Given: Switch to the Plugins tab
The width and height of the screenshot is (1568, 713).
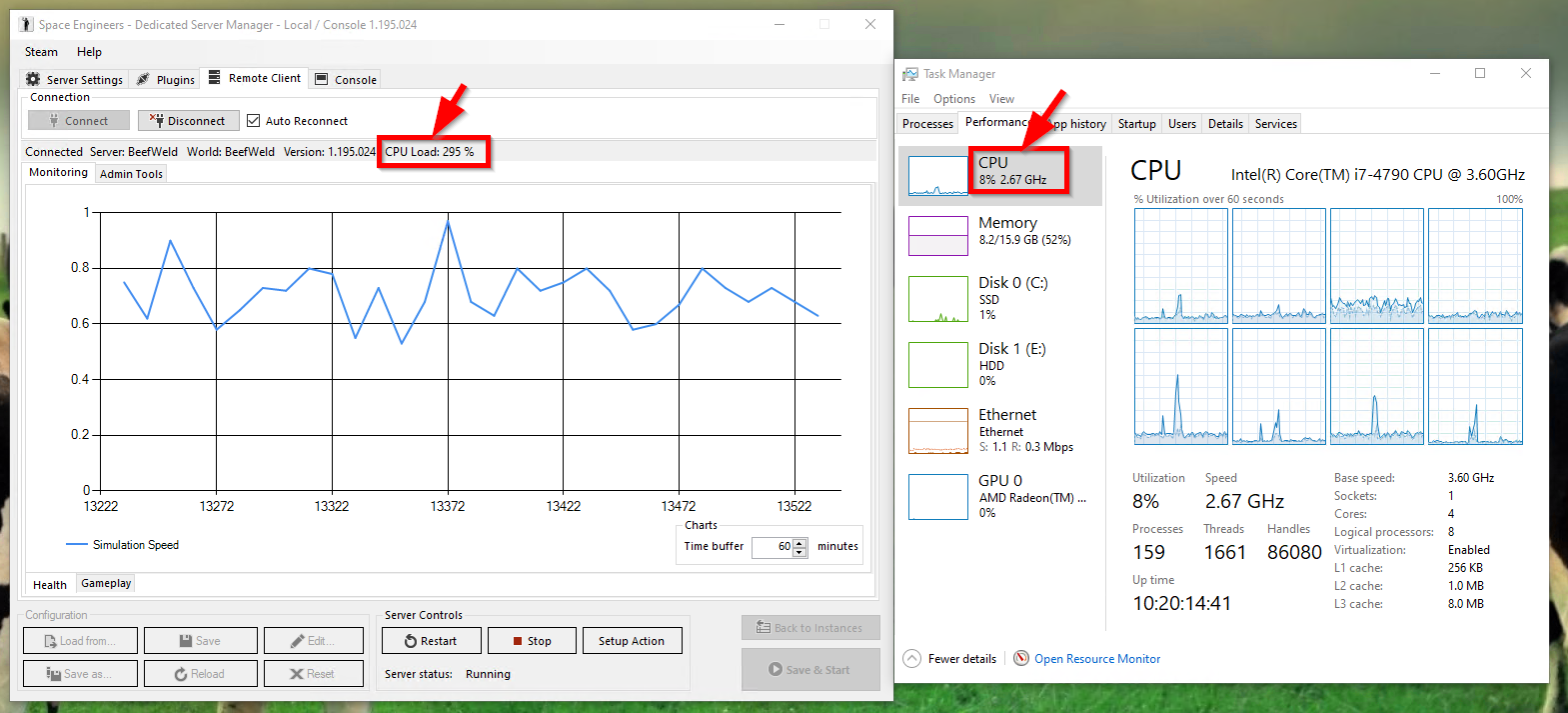Looking at the screenshot, I should point(166,79).
